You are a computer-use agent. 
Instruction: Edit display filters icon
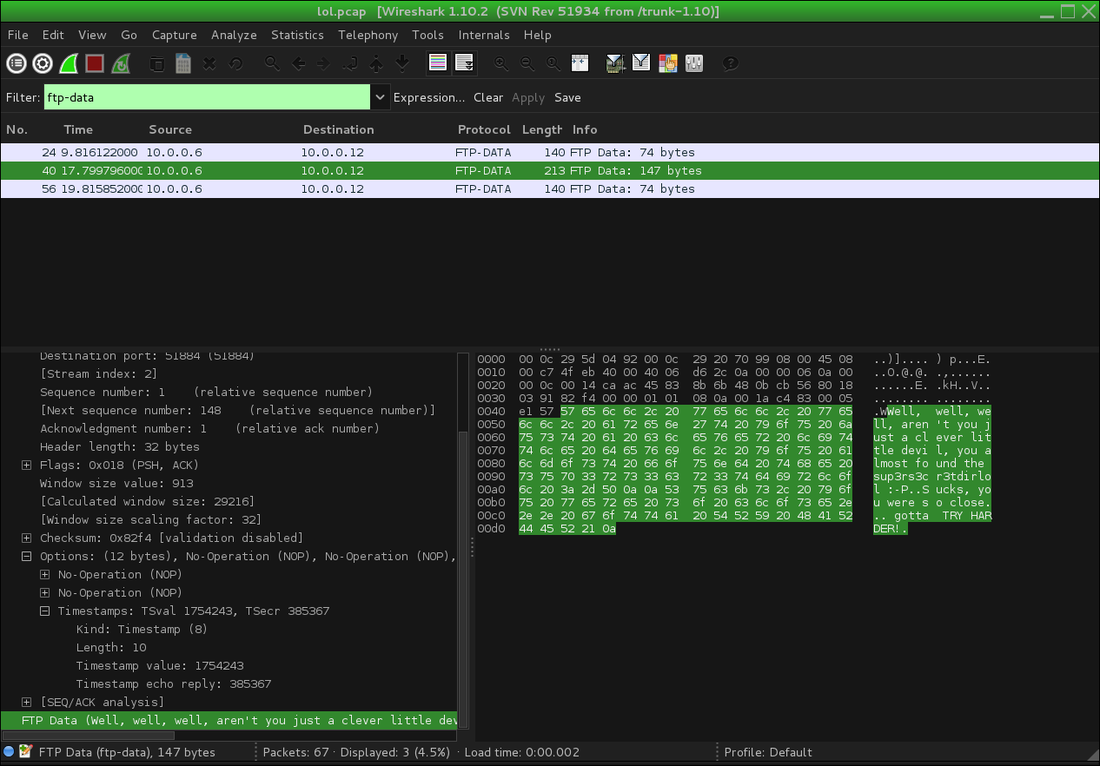(x=641, y=64)
